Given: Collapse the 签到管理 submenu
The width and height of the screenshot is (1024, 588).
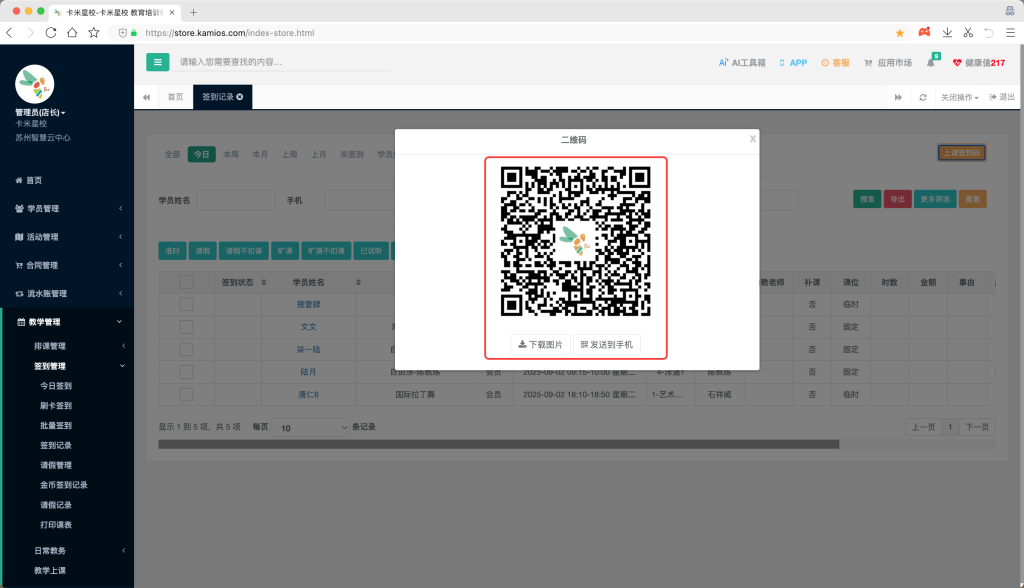Looking at the screenshot, I should (67, 367).
